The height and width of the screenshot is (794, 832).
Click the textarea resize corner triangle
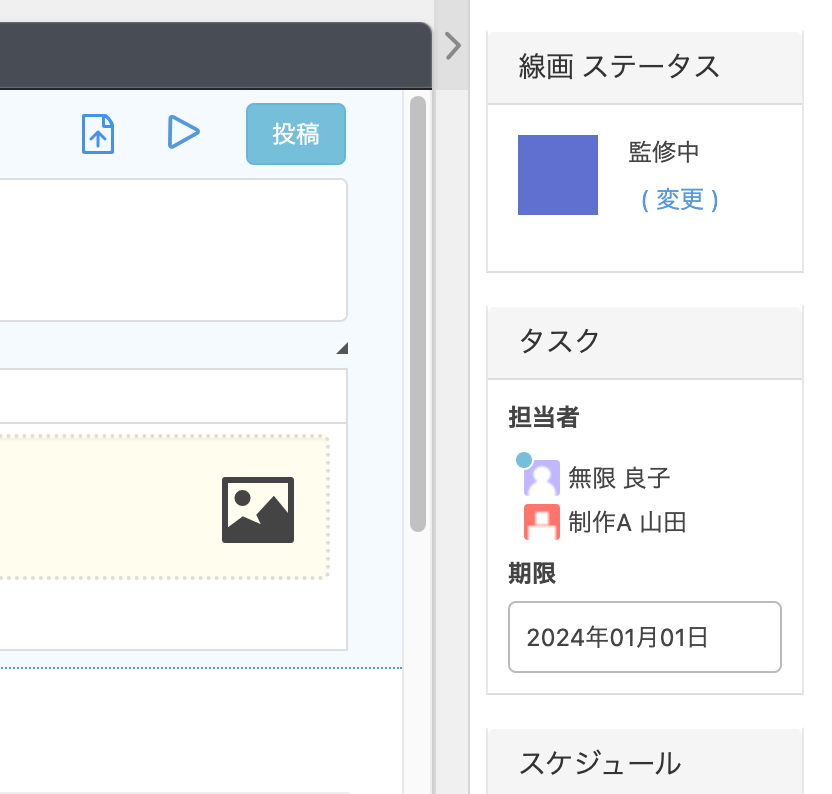[343, 348]
